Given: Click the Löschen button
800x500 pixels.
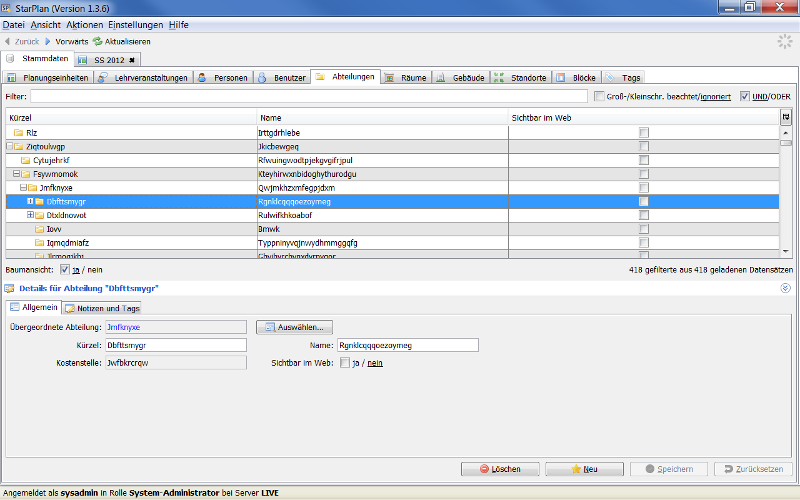Looking at the screenshot, I should click(500, 469).
